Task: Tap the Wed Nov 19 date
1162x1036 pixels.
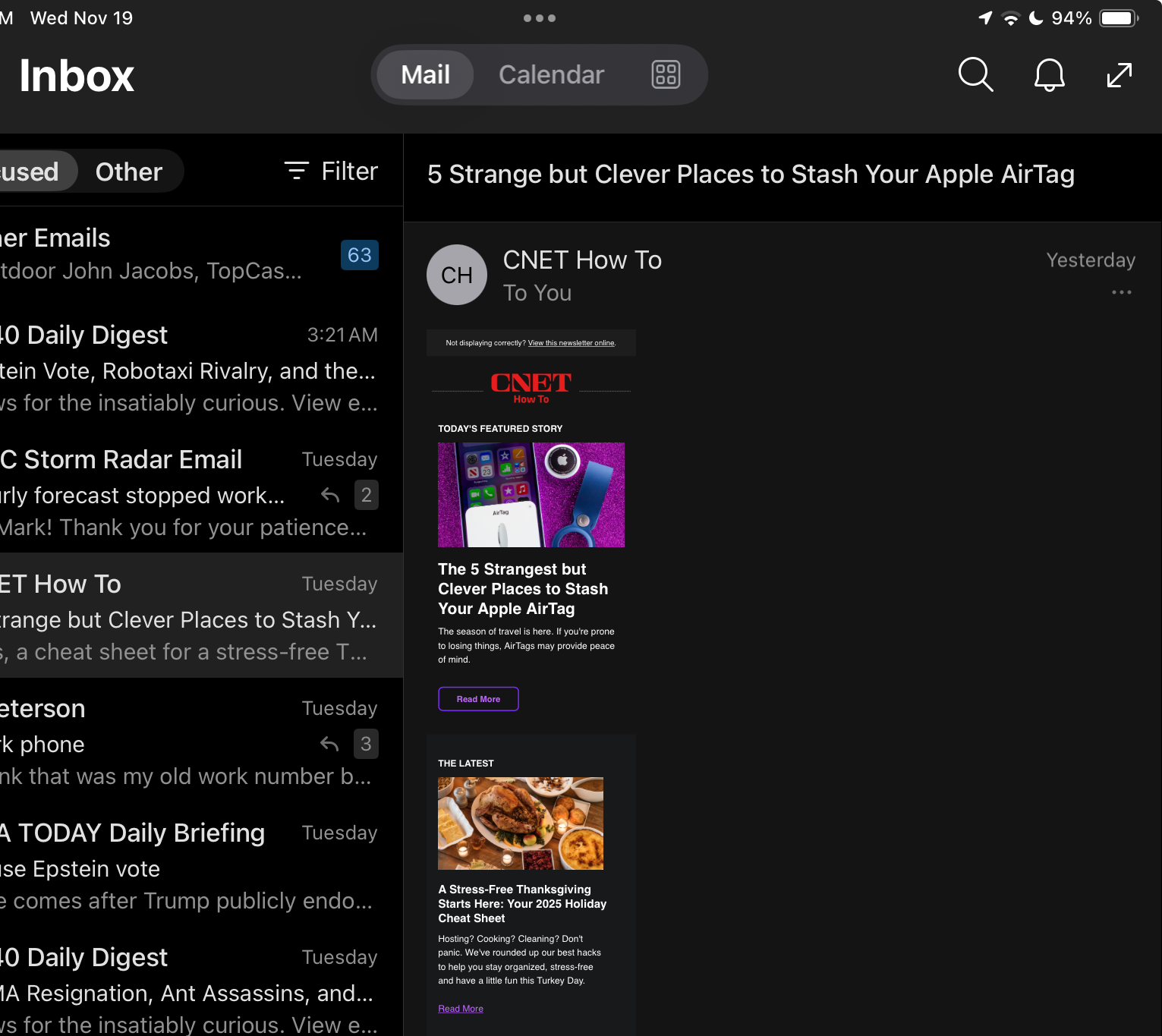Action: pyautogui.click(x=81, y=18)
